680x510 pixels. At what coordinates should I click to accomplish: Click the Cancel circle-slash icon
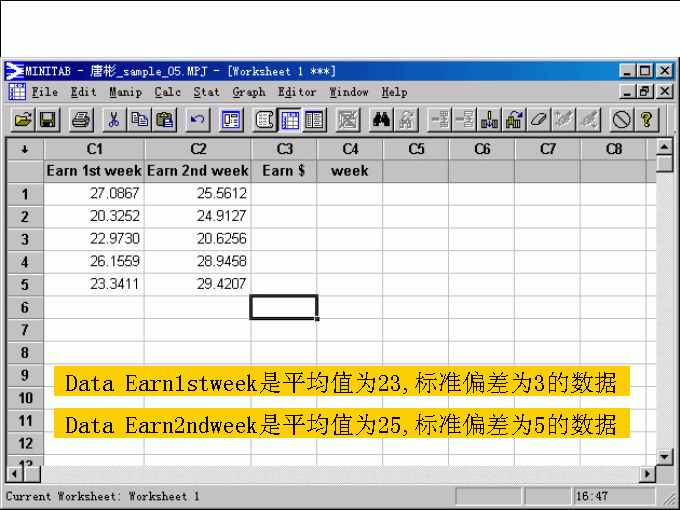click(621, 120)
